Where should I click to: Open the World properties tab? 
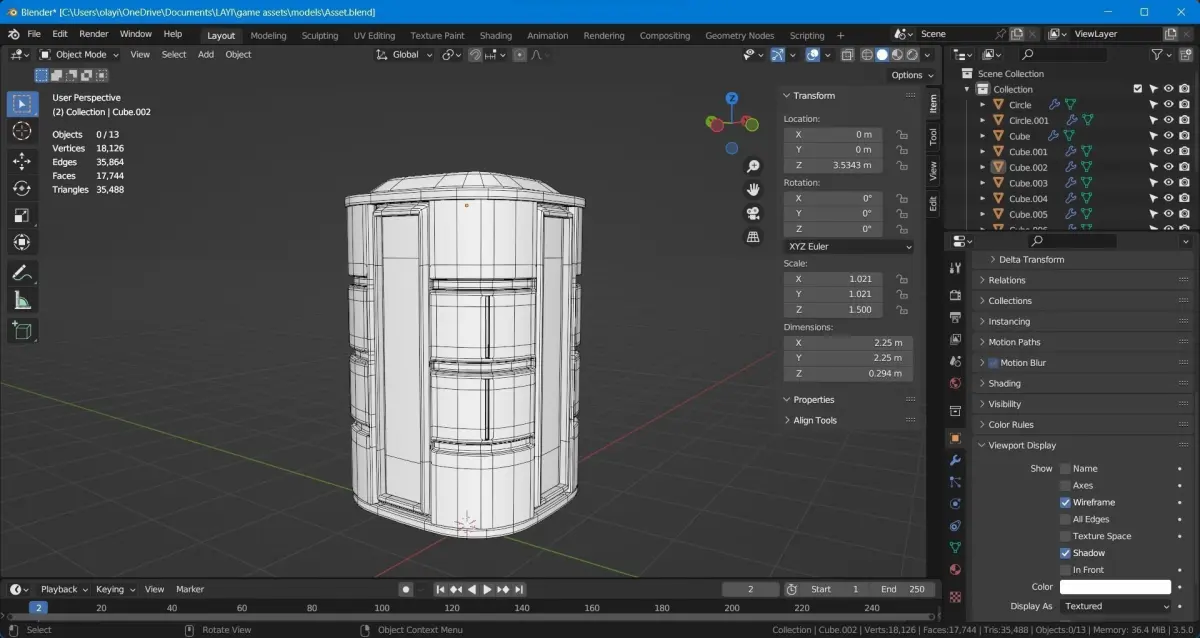coord(955,383)
